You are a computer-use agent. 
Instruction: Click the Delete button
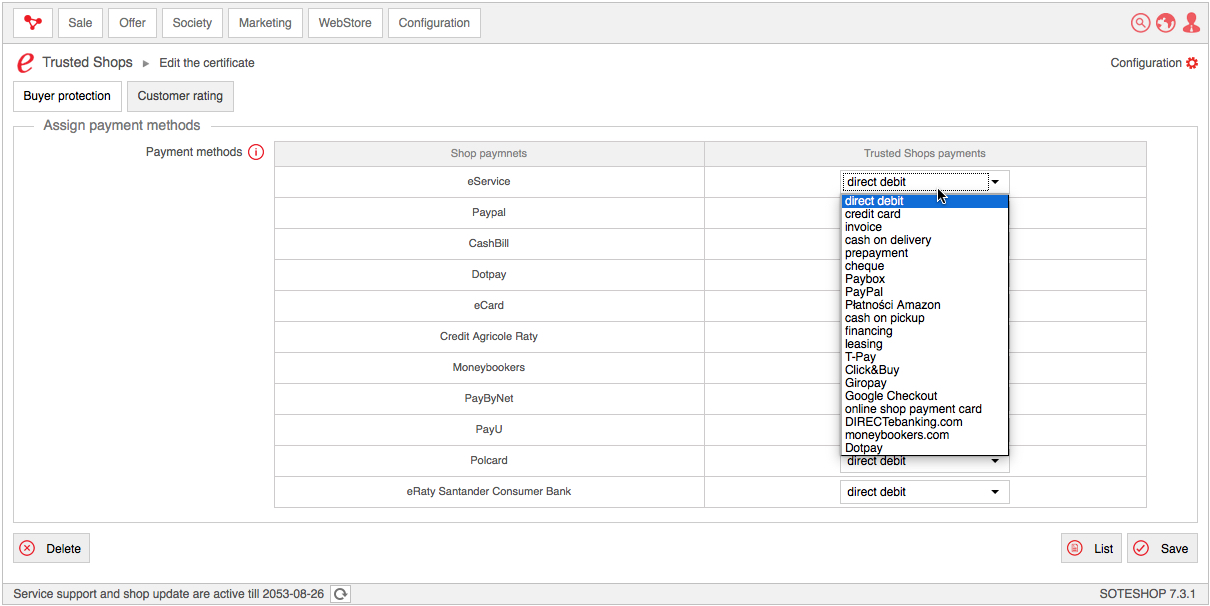(x=51, y=548)
